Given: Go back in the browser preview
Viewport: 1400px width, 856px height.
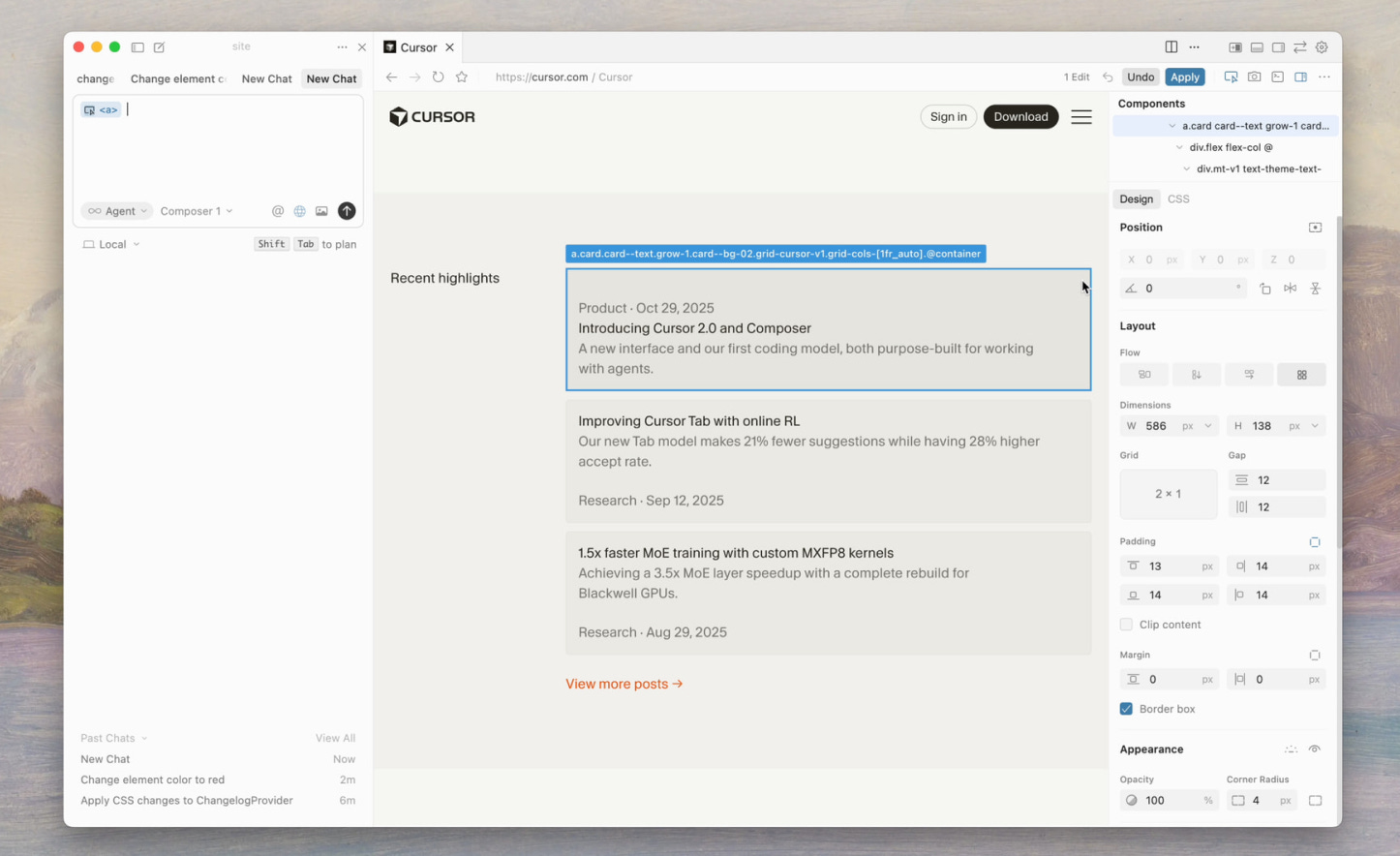Looking at the screenshot, I should click(x=391, y=77).
